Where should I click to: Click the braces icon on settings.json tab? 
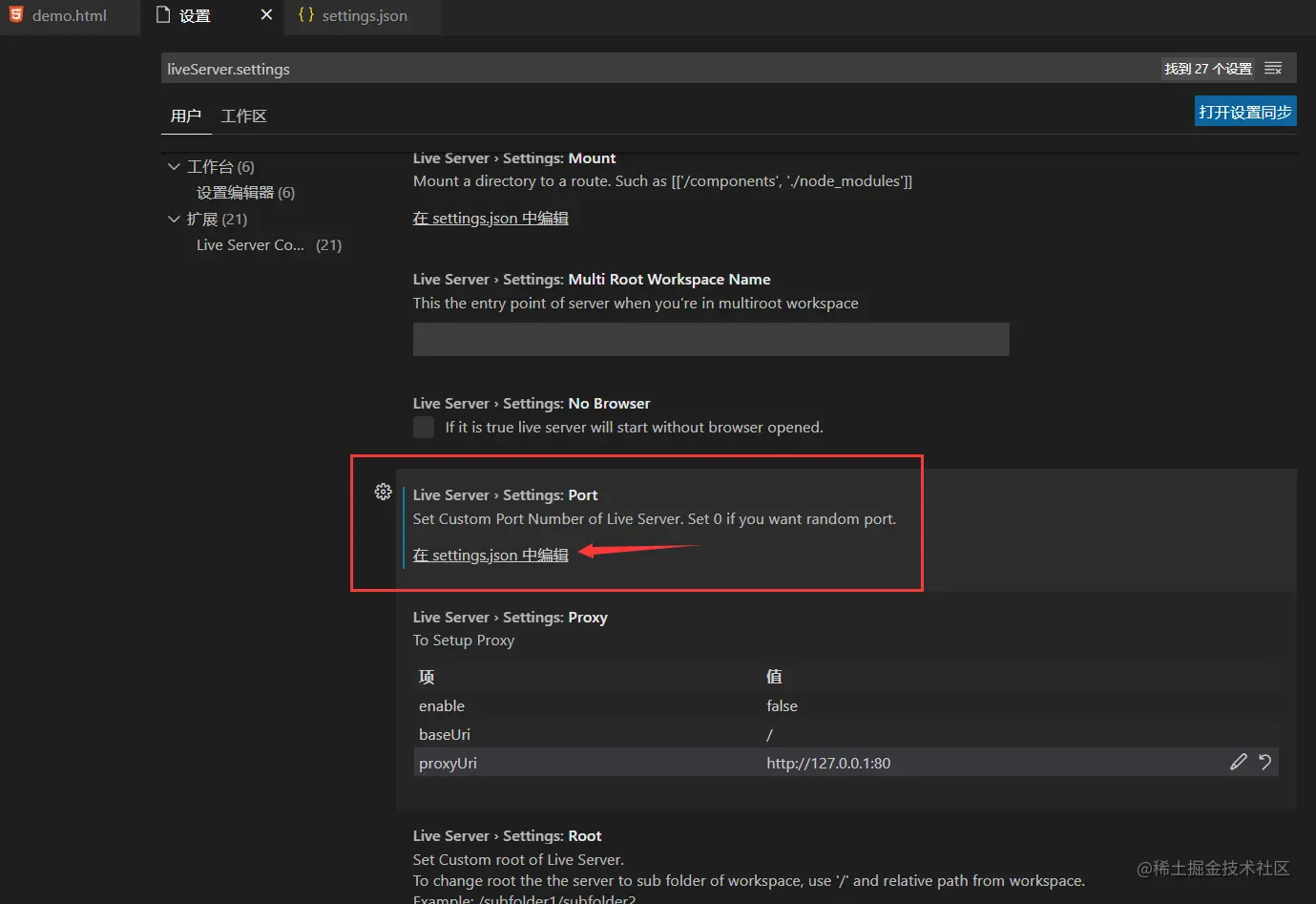306,14
